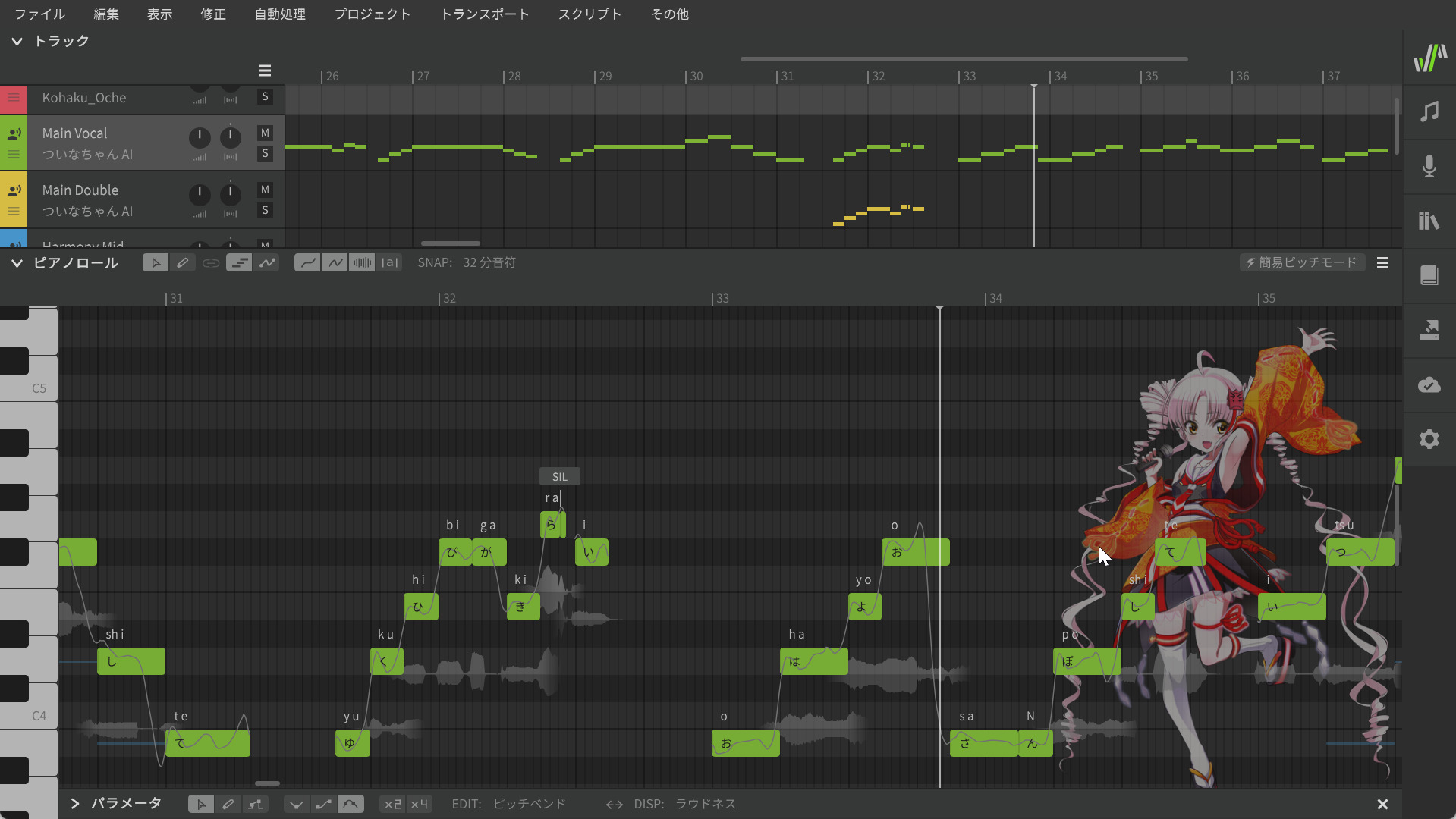Select the Kohaku_Oche track name
The image size is (1456, 819).
point(84,98)
